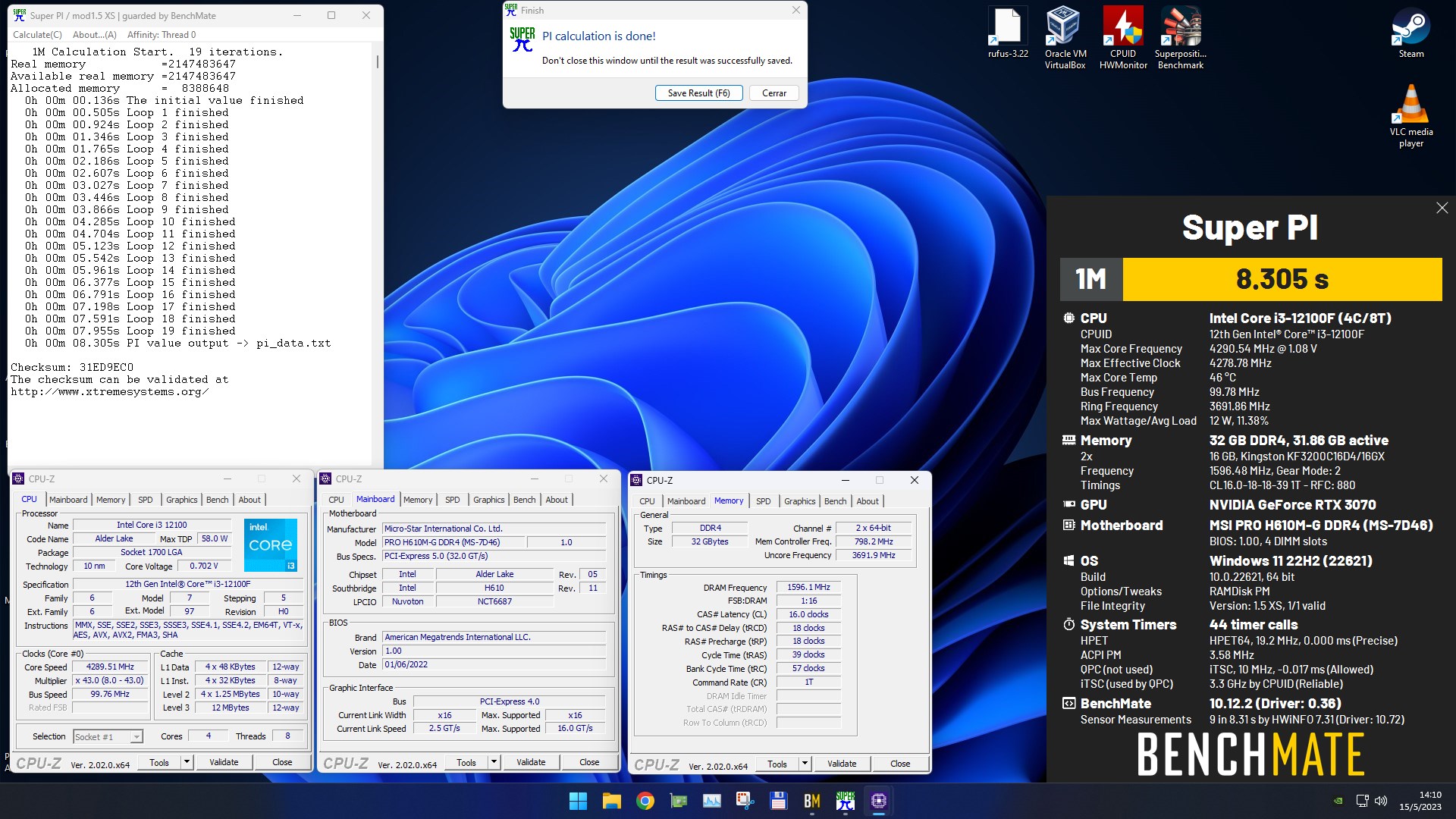This screenshot has height=819, width=1456.
Task: Click Validate in CPU-Z Memory window
Action: 842,764
